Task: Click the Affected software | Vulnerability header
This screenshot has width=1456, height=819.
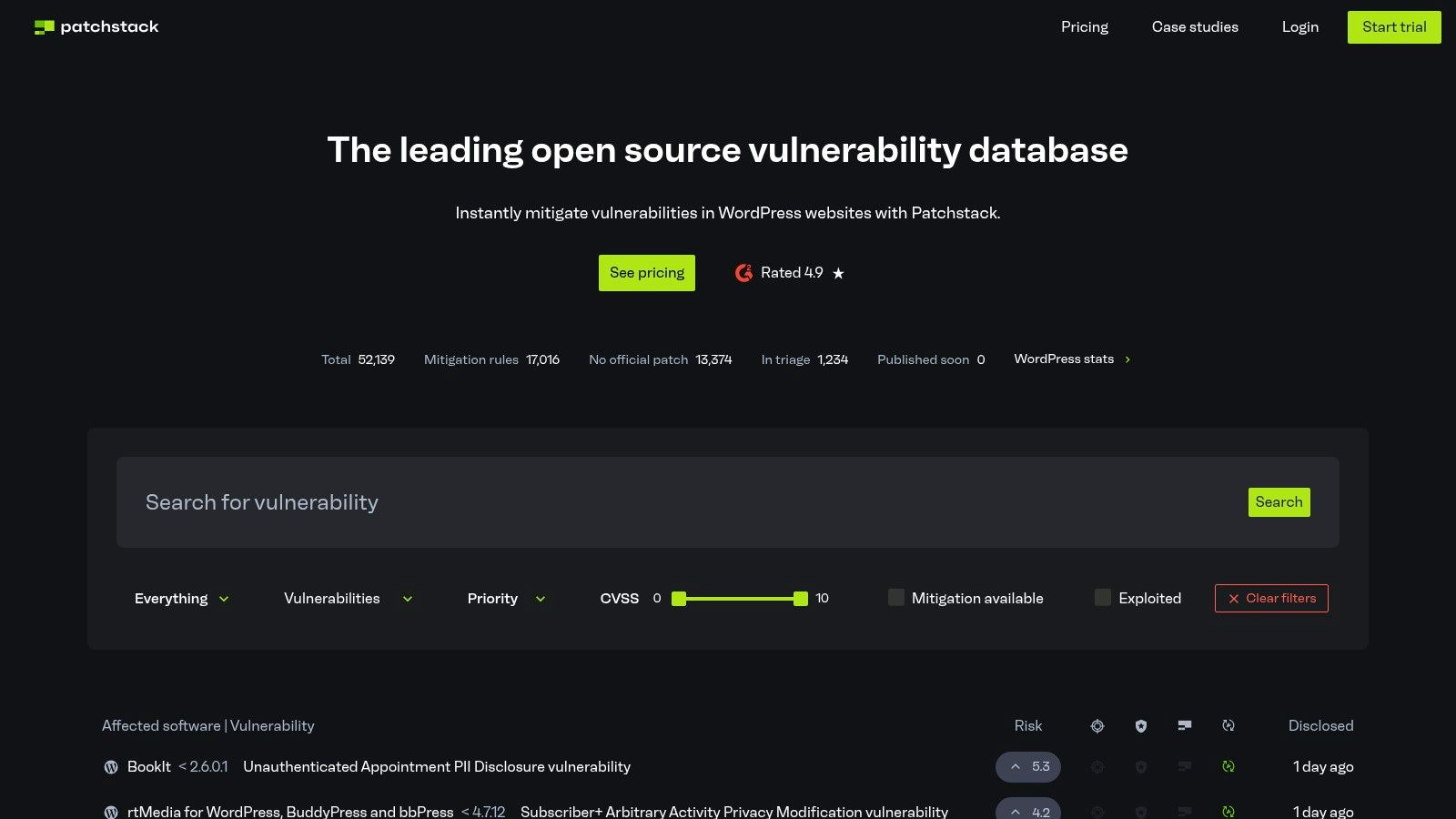Action: click(208, 726)
